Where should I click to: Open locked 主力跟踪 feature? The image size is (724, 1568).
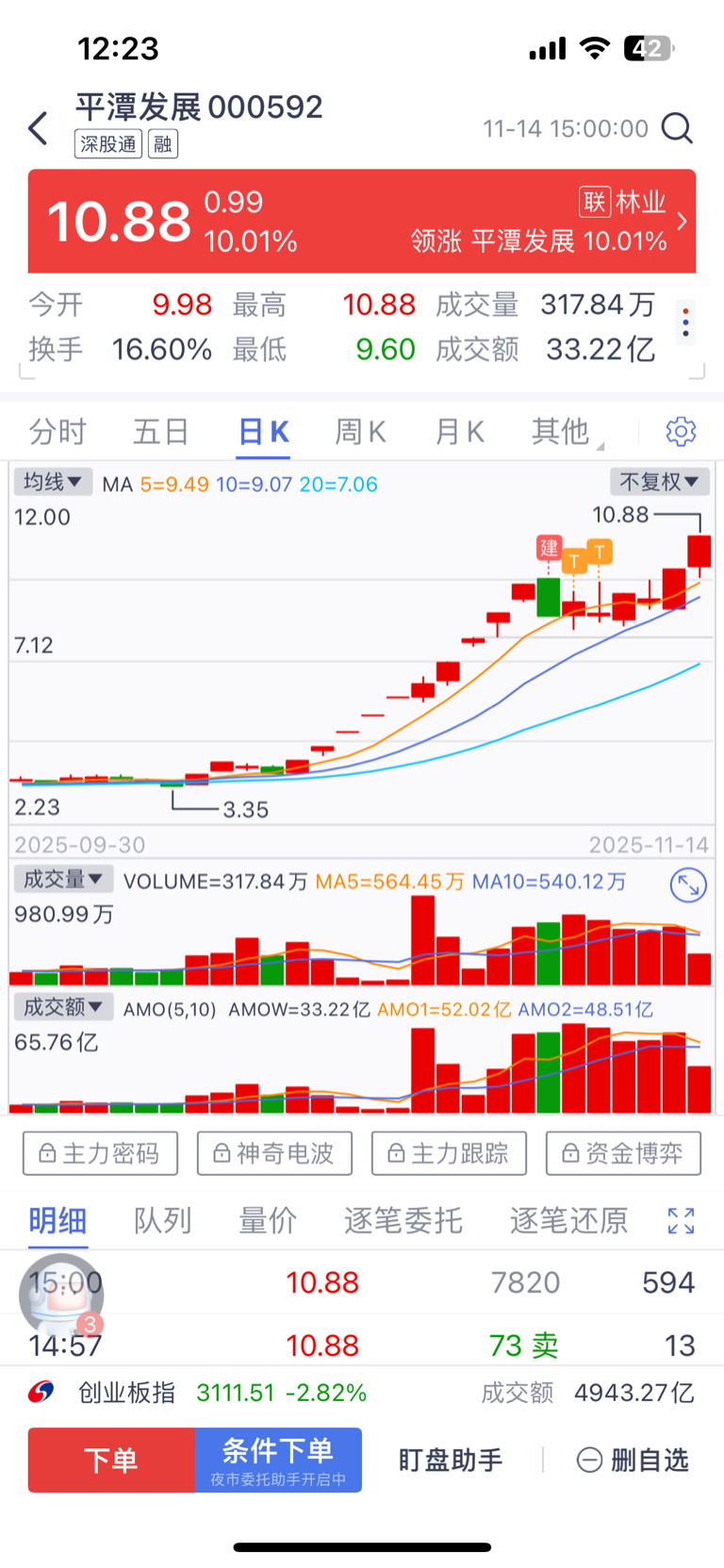point(449,1153)
